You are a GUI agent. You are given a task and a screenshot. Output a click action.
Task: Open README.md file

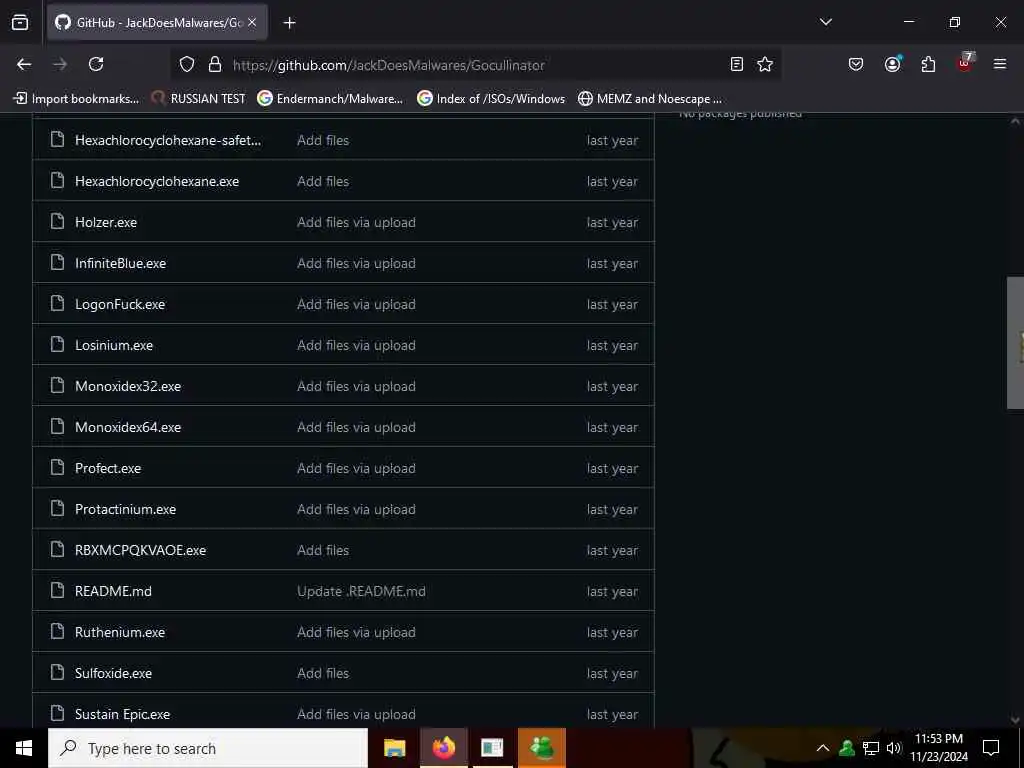tap(113, 592)
